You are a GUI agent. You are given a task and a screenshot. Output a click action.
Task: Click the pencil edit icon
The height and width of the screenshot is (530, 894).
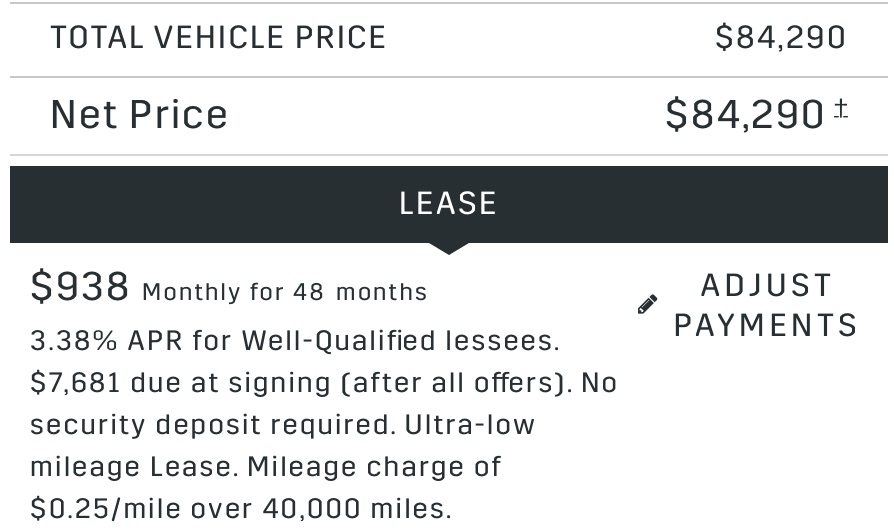click(647, 304)
